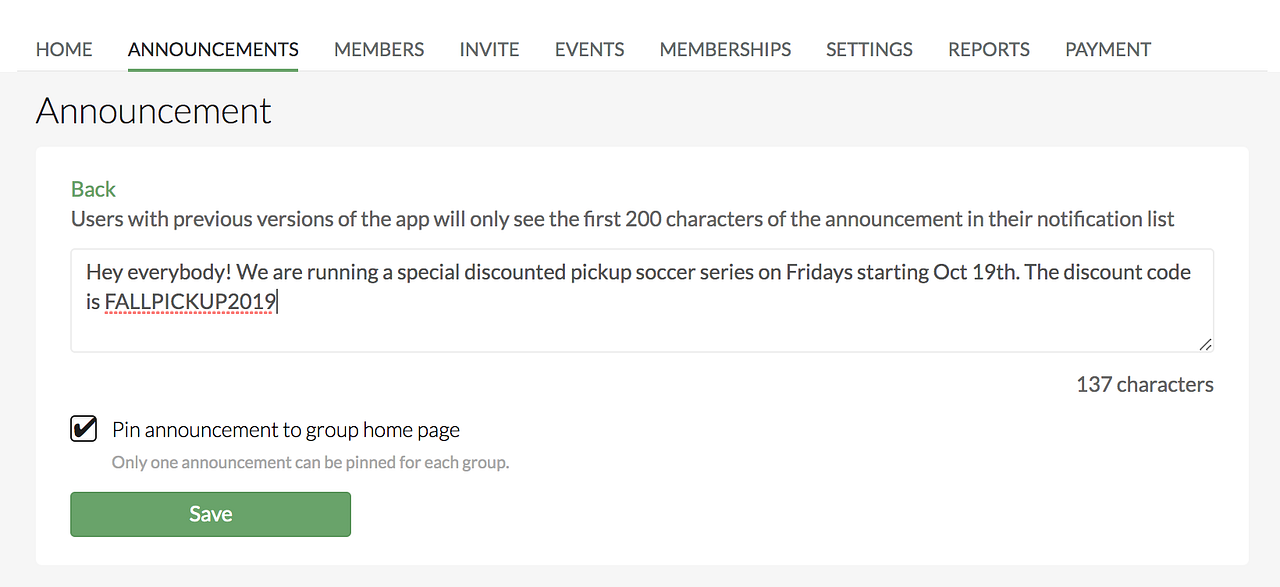The height and width of the screenshot is (587, 1280).
Task: Switch to the PAYMENT tab
Action: [1108, 49]
